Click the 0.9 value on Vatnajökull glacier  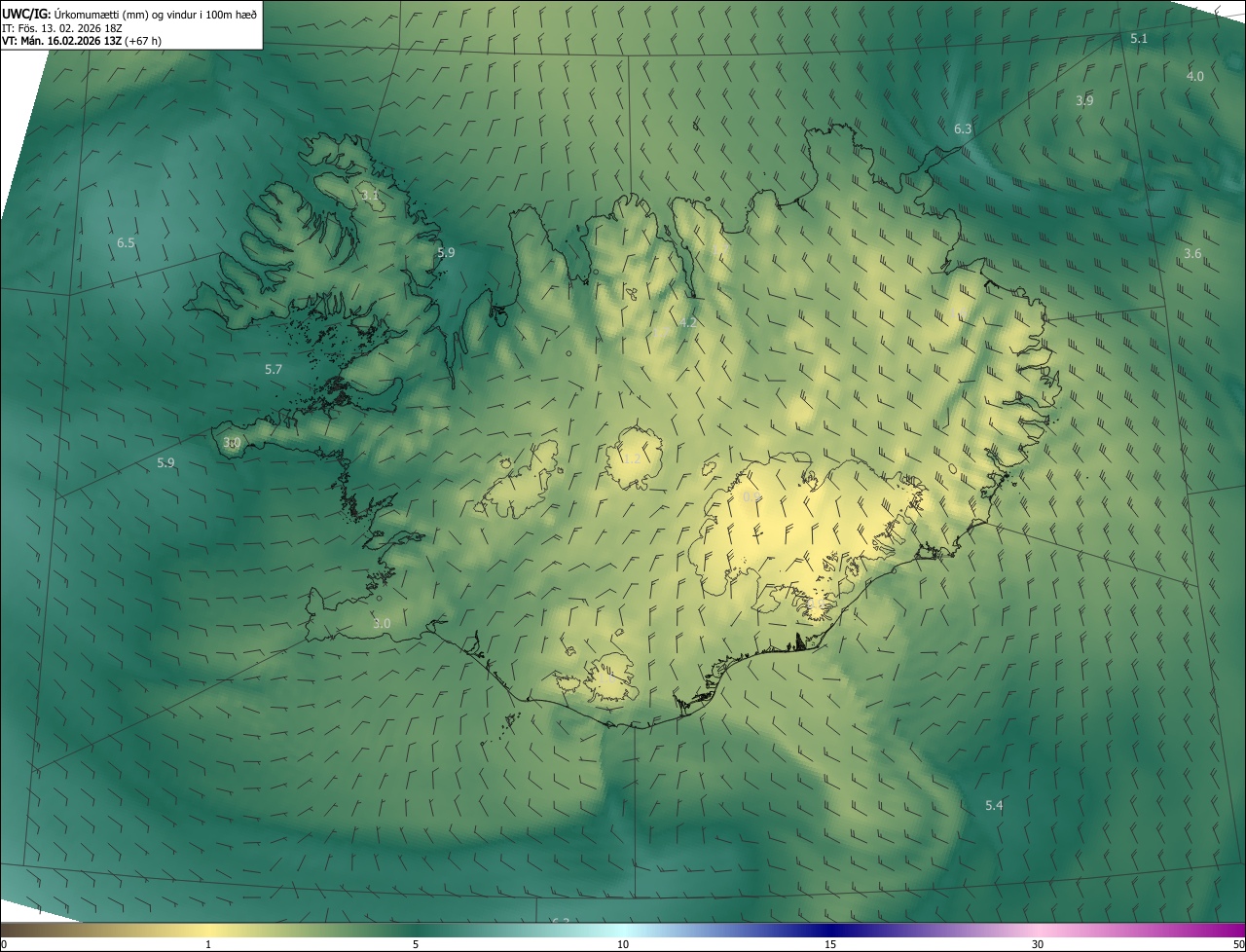[x=751, y=496]
